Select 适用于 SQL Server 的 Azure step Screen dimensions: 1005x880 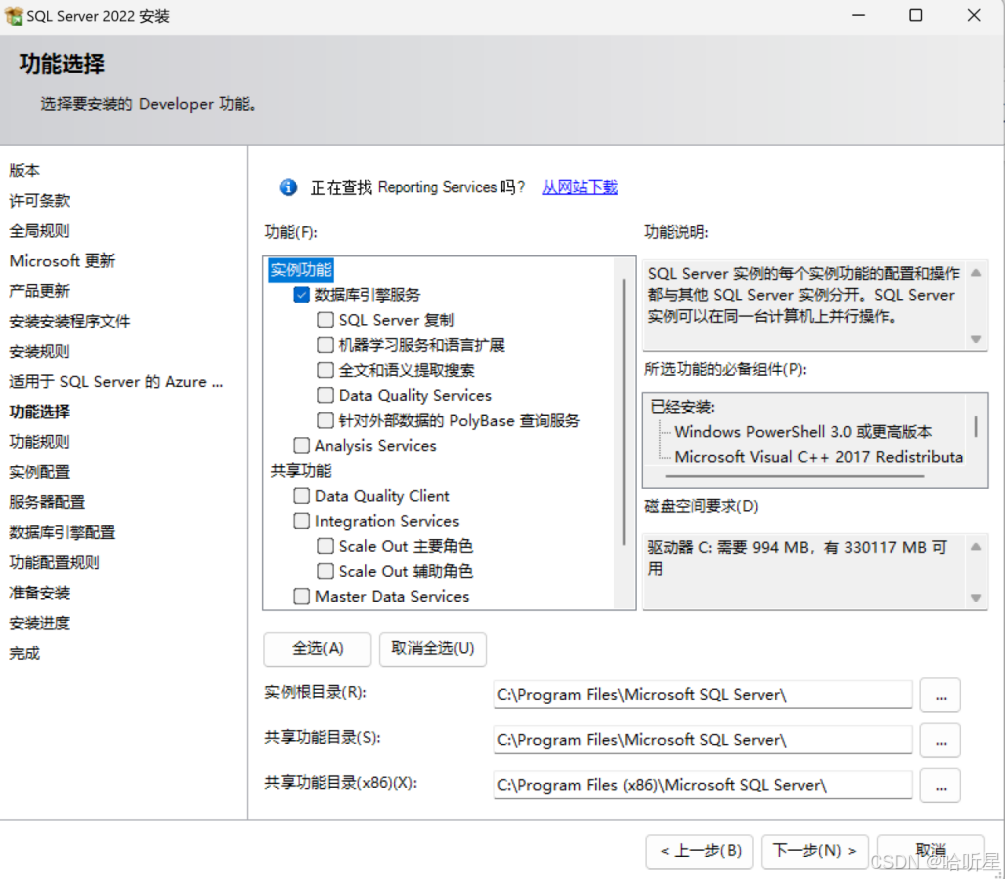pos(116,382)
